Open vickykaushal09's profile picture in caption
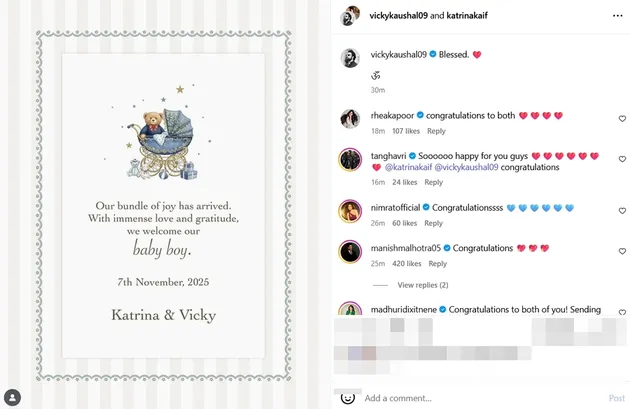The image size is (630, 409). [350, 58]
